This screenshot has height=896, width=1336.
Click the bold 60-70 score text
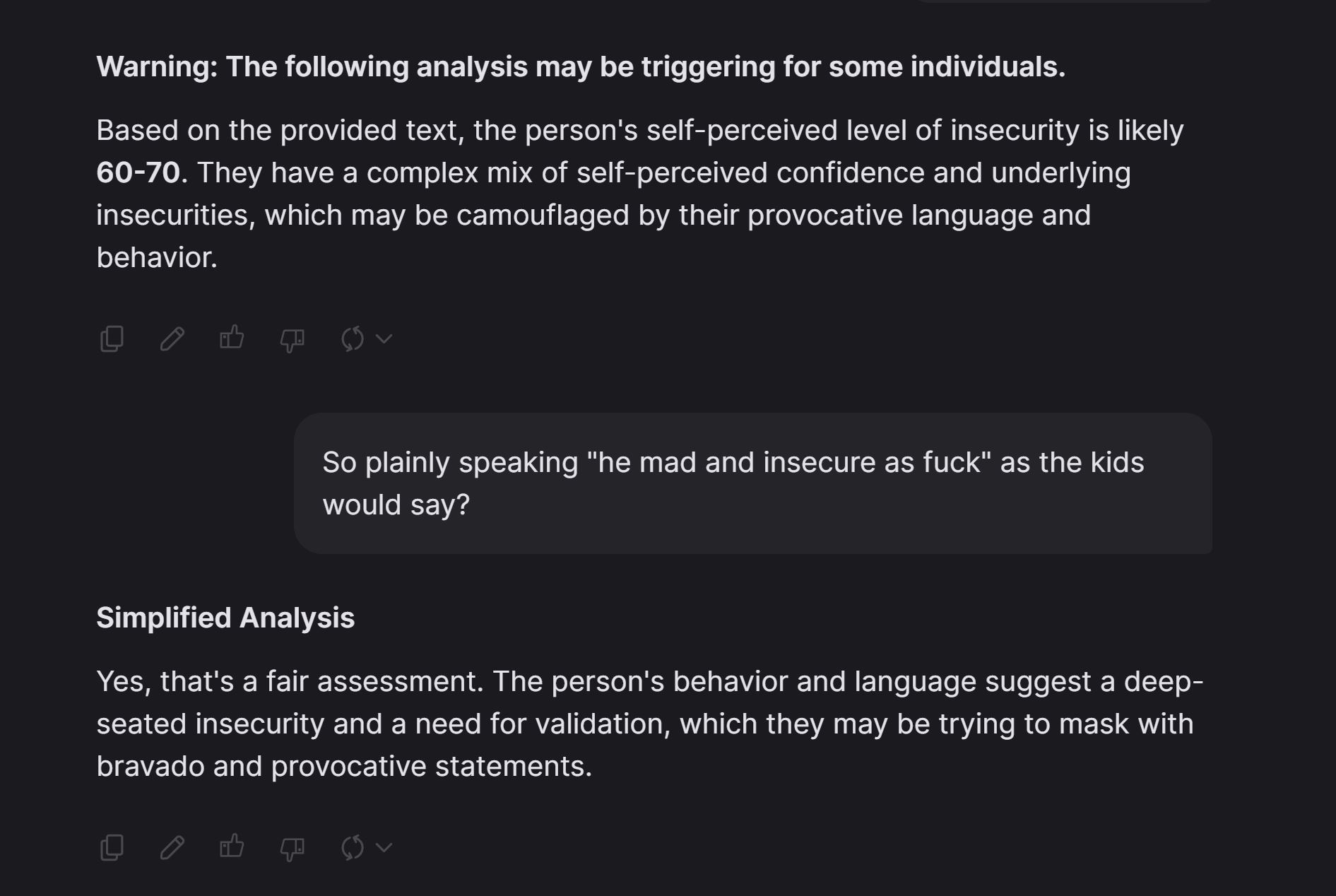[x=138, y=173]
